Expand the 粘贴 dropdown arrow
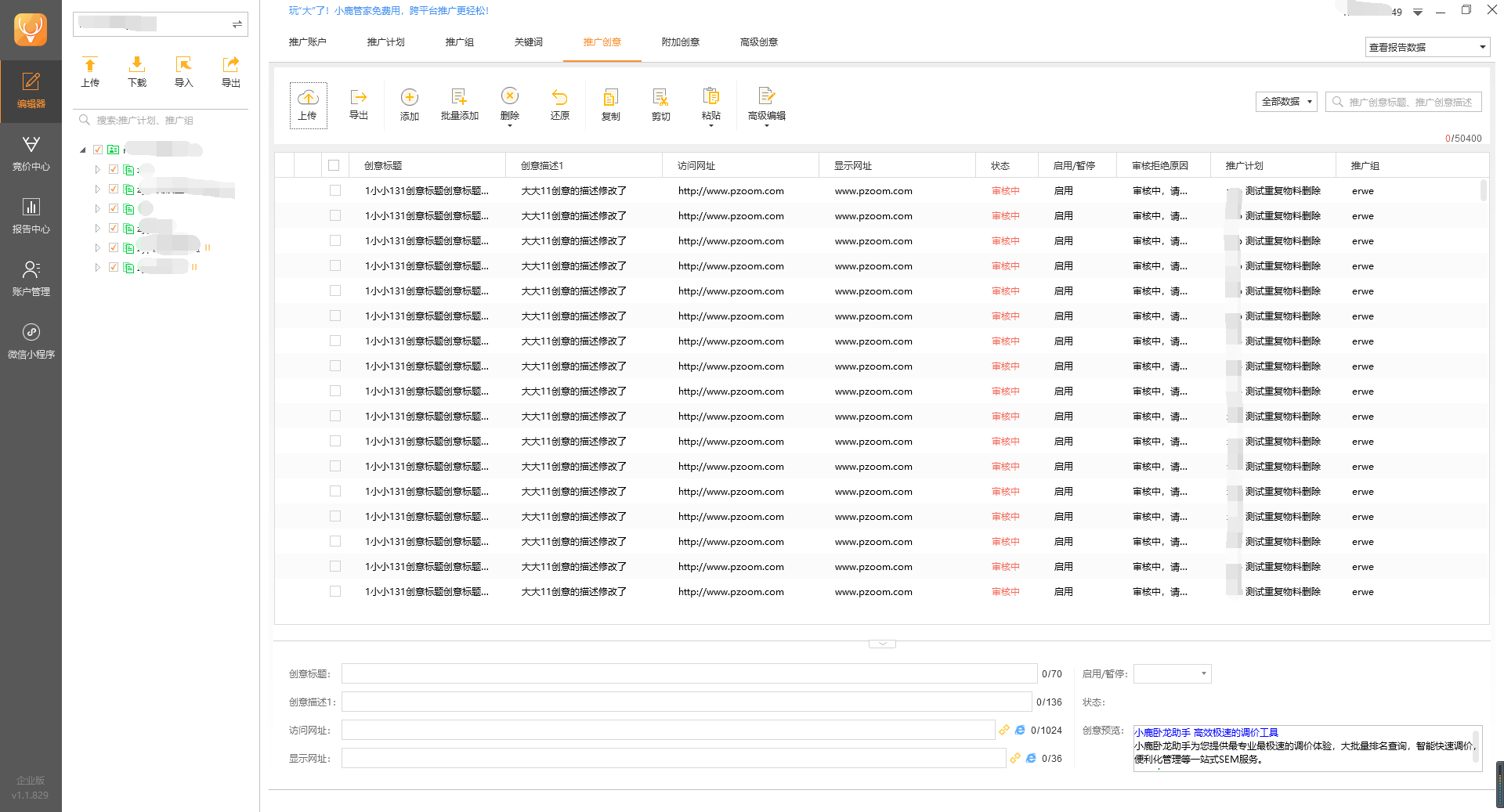Image resolution: width=1504 pixels, height=812 pixels. coord(711,126)
